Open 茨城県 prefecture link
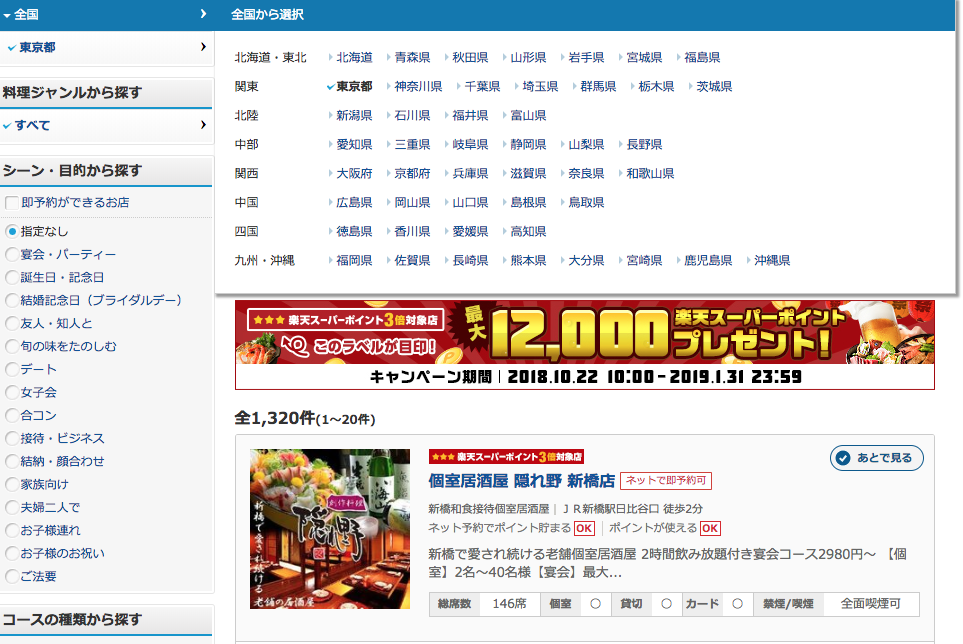This screenshot has width=963, height=644. [x=714, y=87]
